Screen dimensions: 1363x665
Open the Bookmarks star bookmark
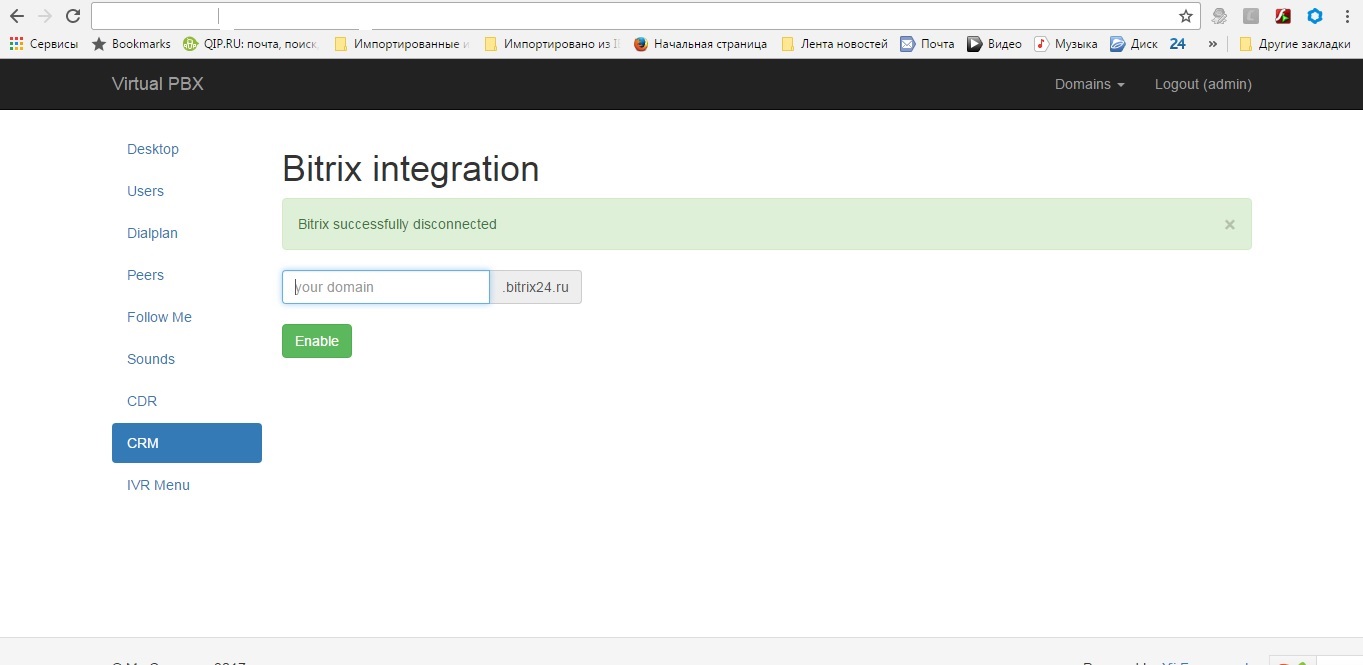pos(131,44)
